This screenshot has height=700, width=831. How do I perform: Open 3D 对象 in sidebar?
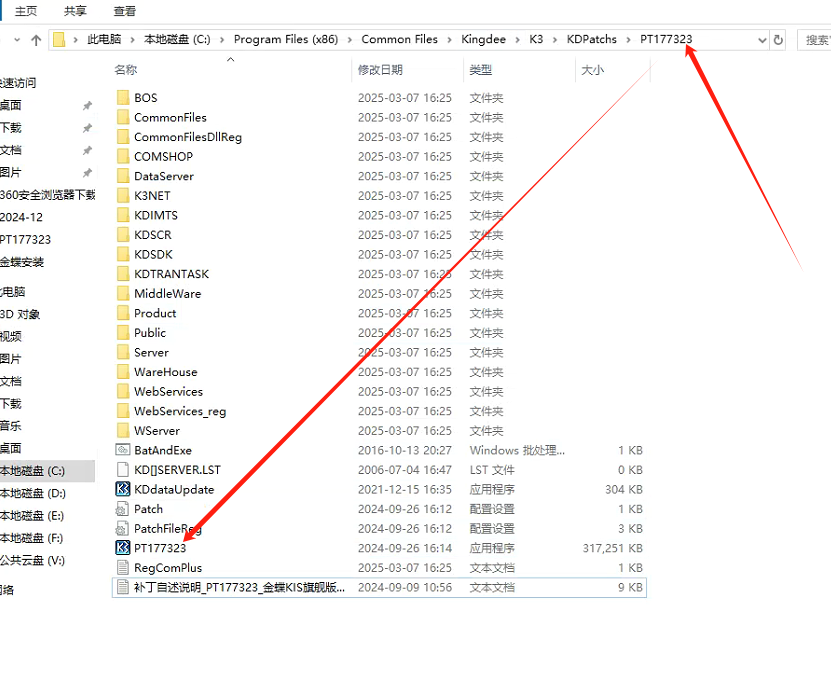[x=20, y=314]
